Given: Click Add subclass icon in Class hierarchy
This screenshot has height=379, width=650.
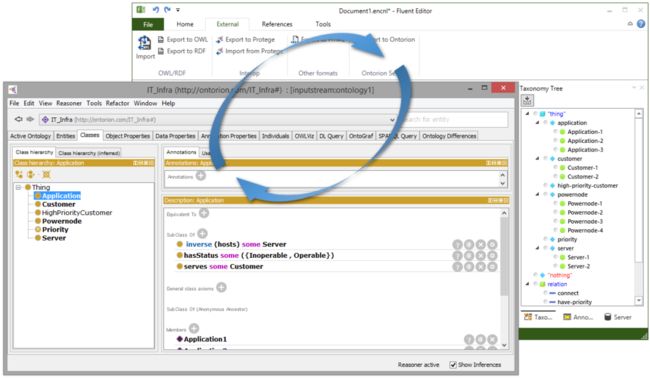Looking at the screenshot, I should (x=19, y=175).
